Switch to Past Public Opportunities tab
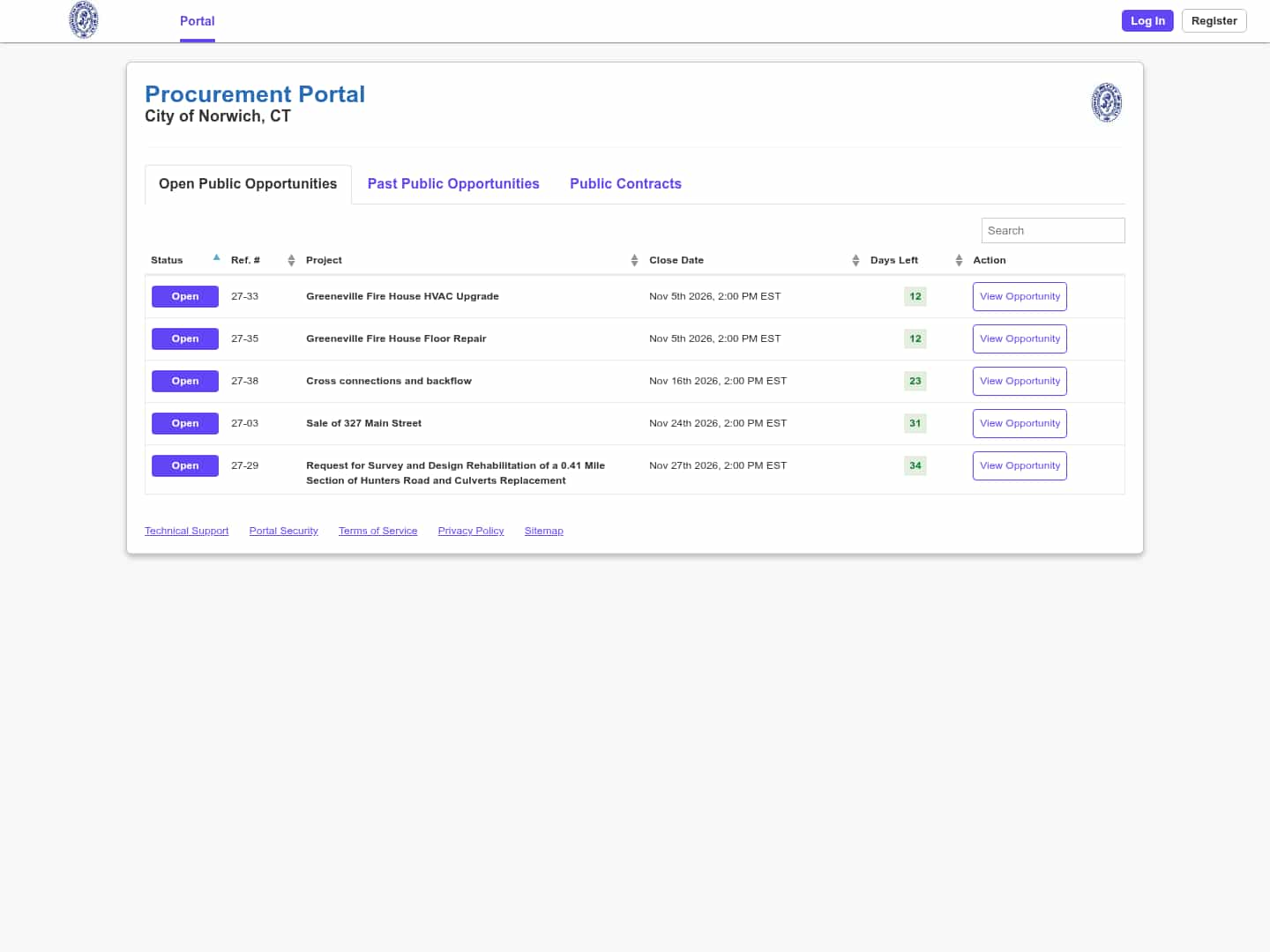 (x=453, y=184)
